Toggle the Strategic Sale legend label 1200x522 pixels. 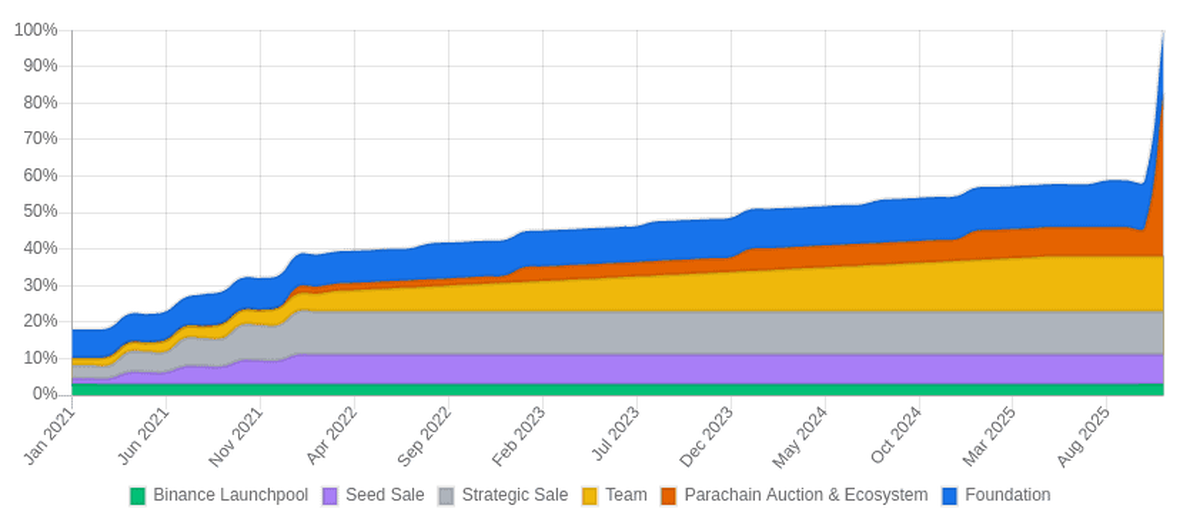point(515,495)
